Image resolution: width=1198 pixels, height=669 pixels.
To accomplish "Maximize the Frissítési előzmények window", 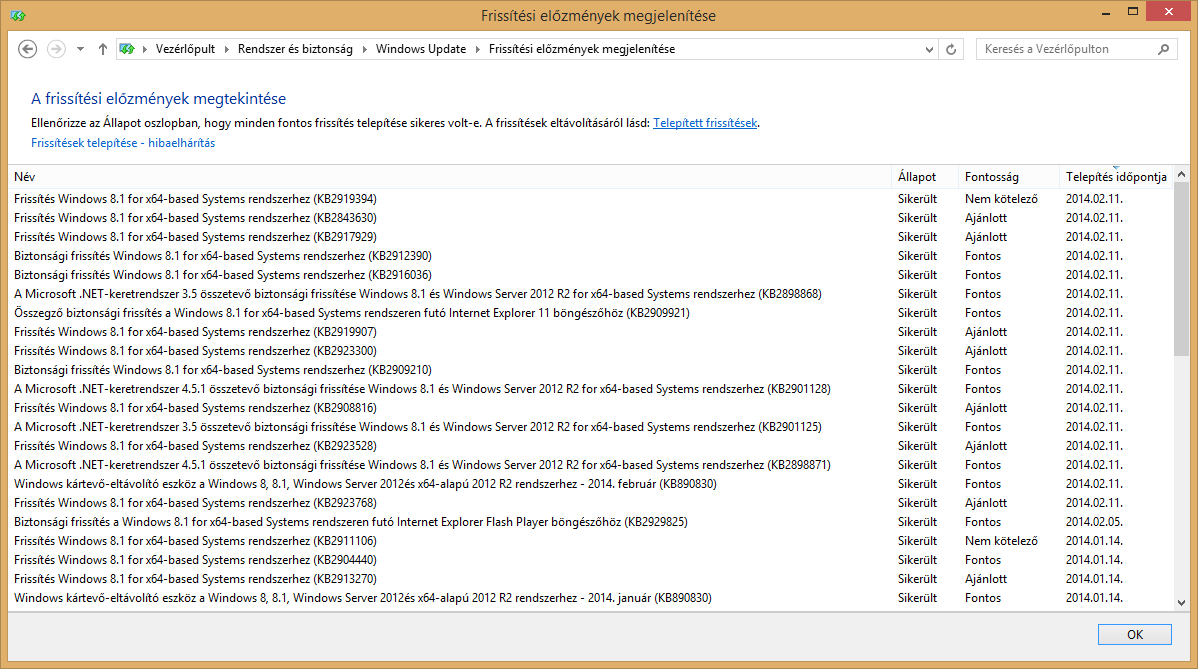I will click(1133, 11).
